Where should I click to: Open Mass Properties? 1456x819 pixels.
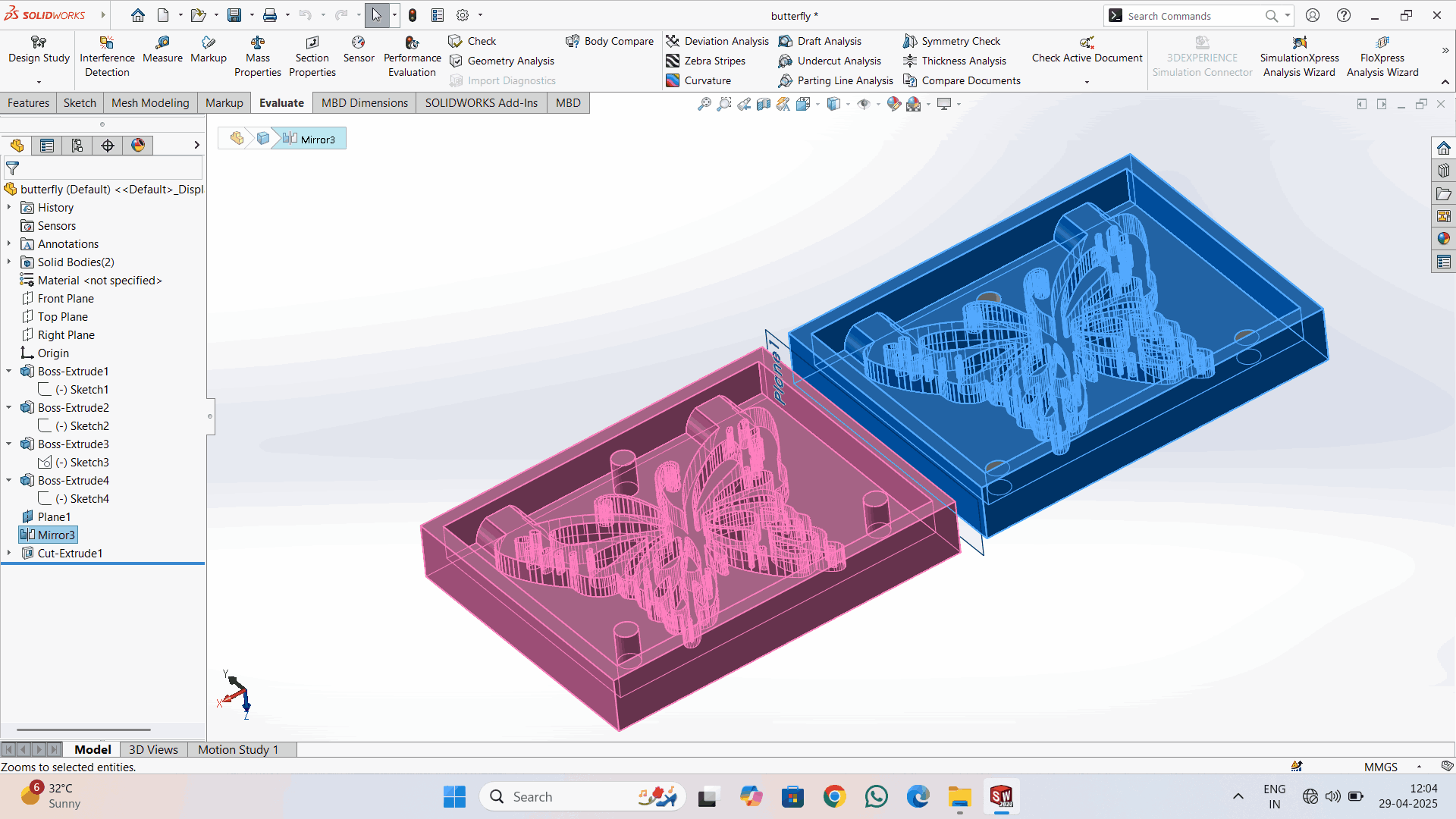pyautogui.click(x=258, y=57)
